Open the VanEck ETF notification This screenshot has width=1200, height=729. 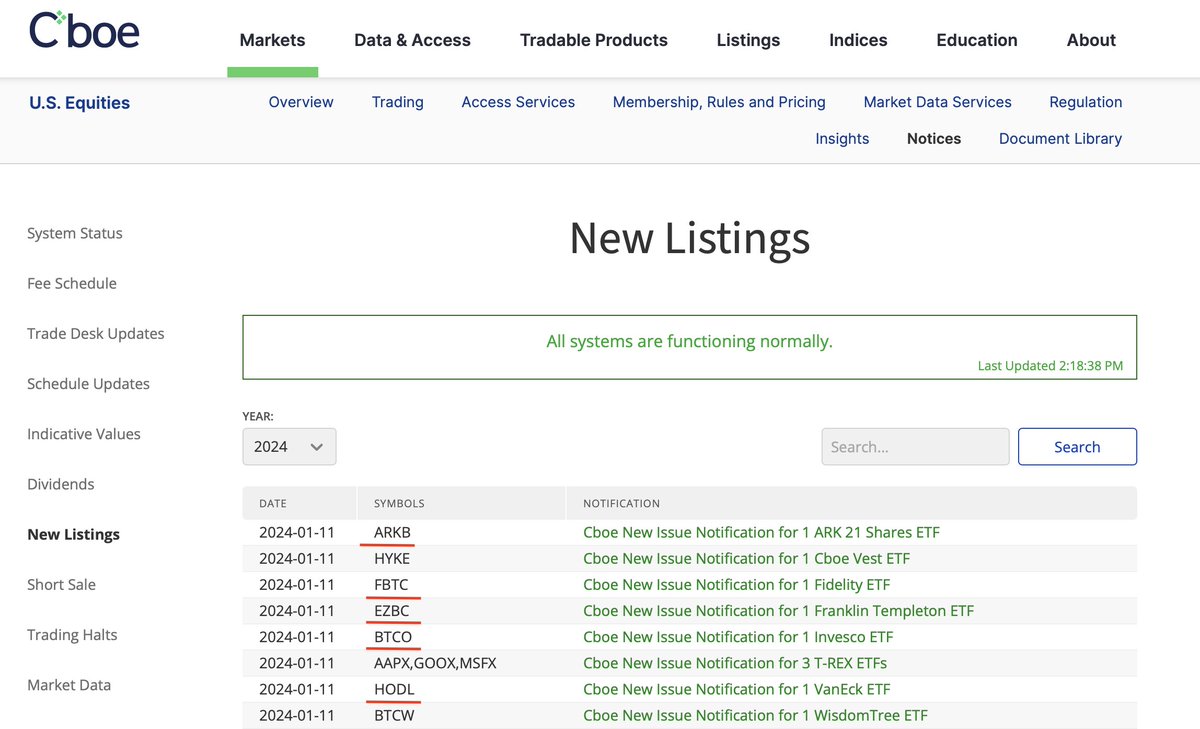click(737, 689)
